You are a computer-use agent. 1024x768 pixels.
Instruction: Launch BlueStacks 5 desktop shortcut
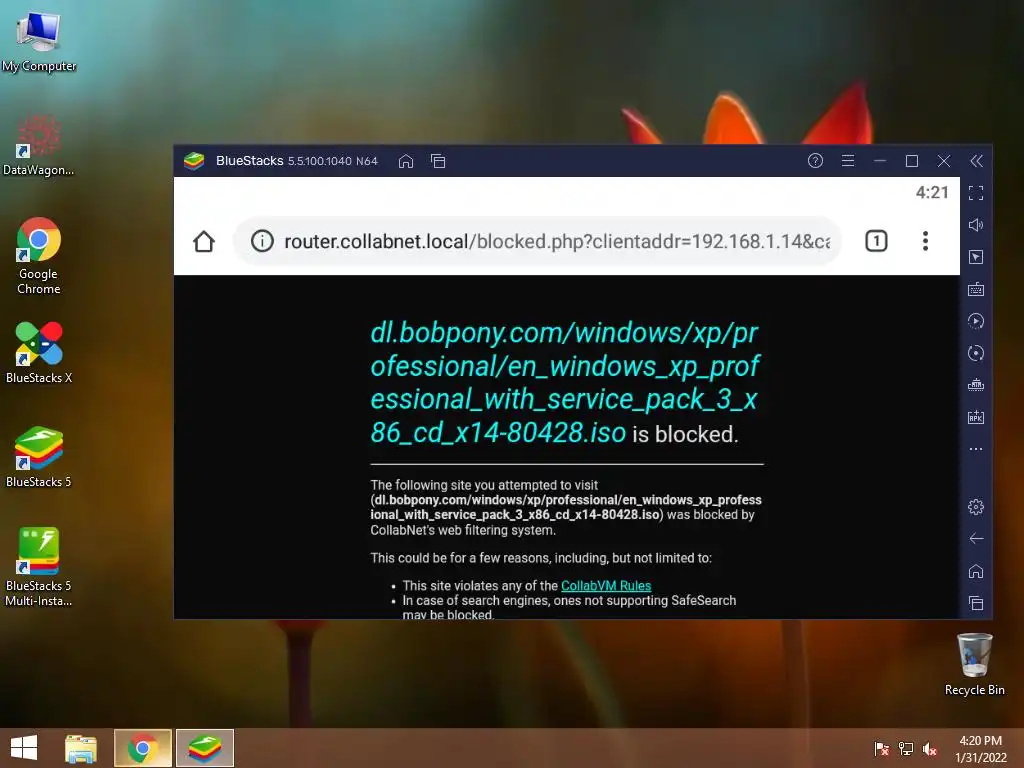point(39,457)
